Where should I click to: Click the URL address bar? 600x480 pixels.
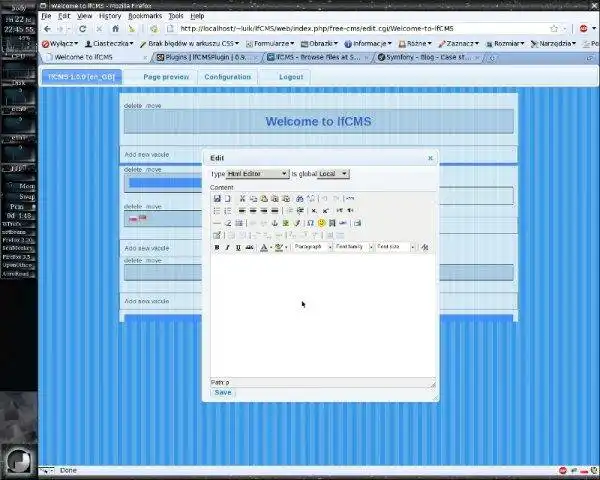[360, 29]
